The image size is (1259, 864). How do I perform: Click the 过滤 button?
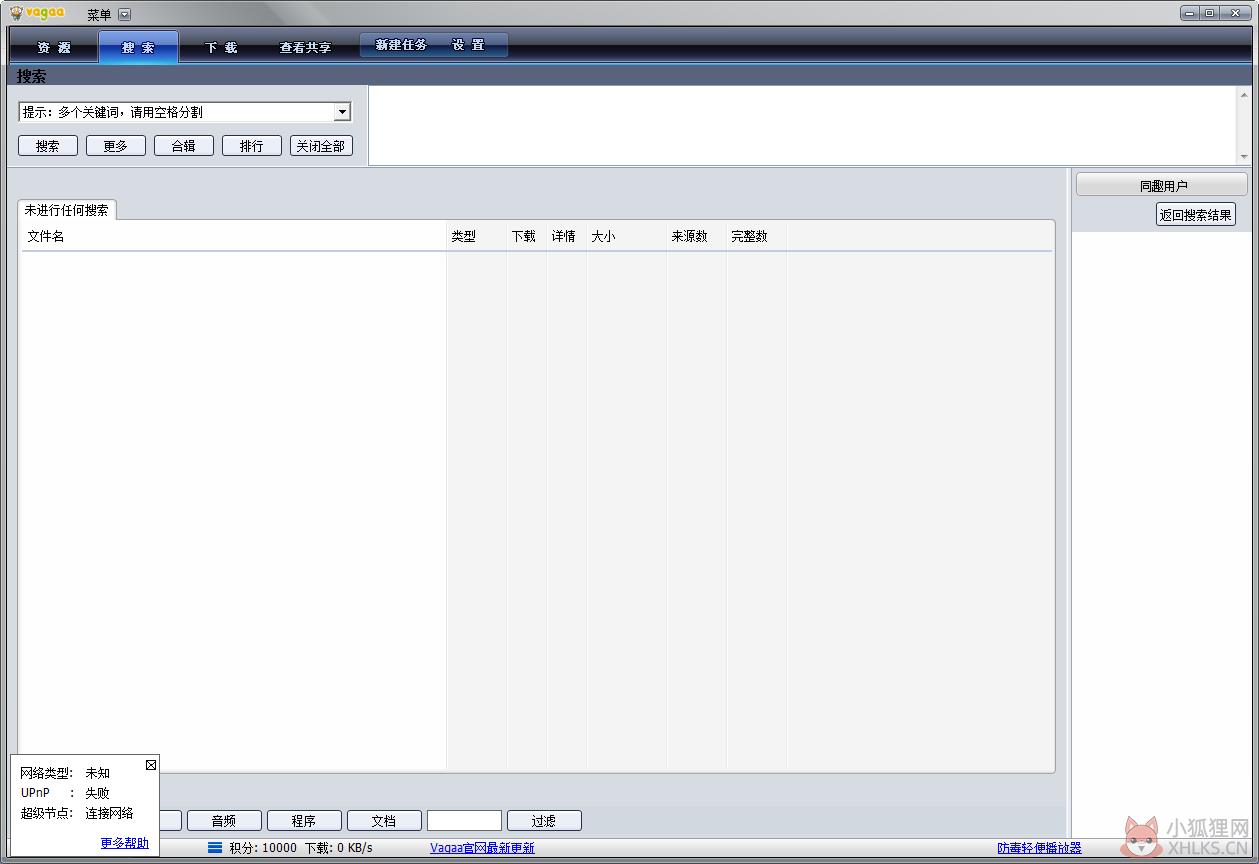[x=544, y=821]
